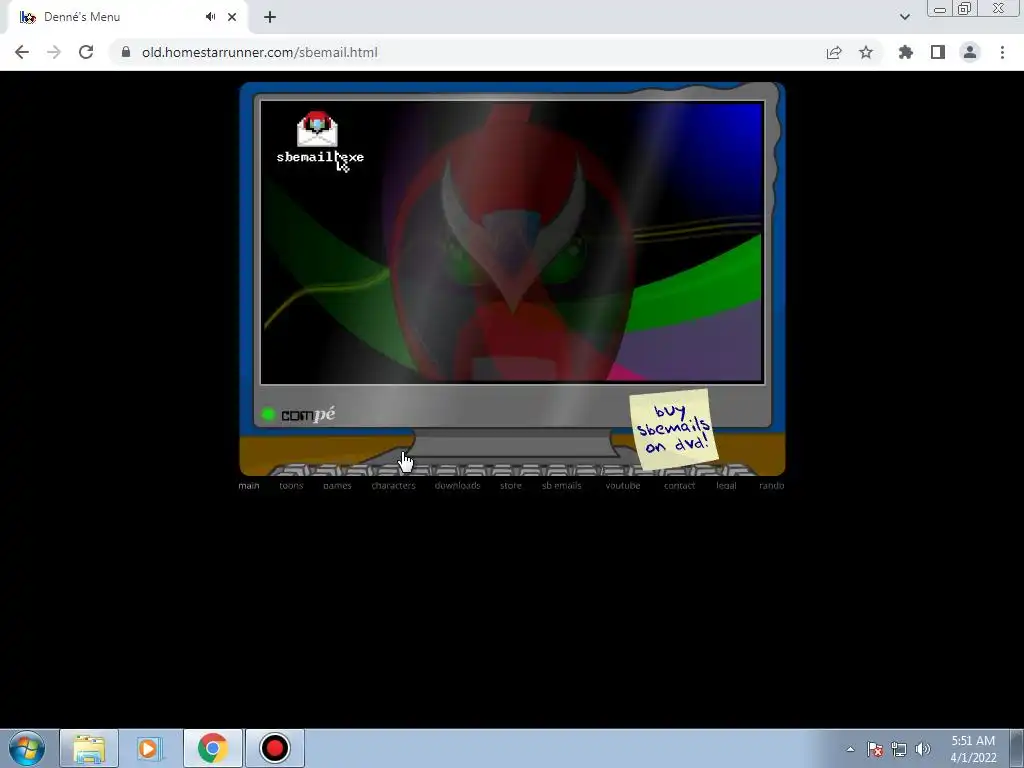This screenshot has width=1024, height=768.
Task: Show hidden system tray icons
Action: coord(850,749)
